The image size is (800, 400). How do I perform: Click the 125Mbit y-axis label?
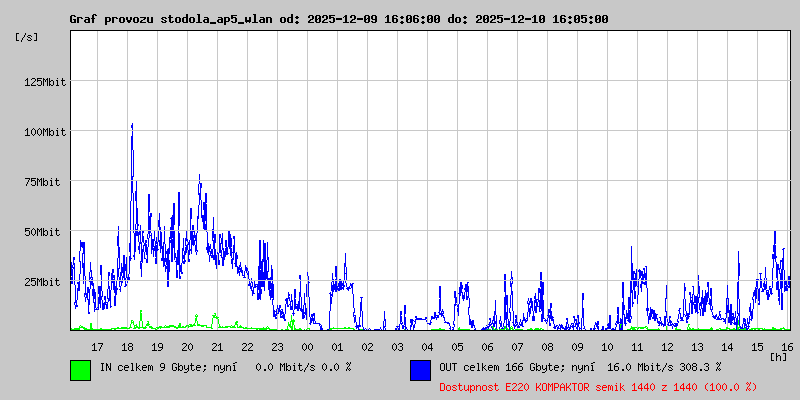click(44, 82)
